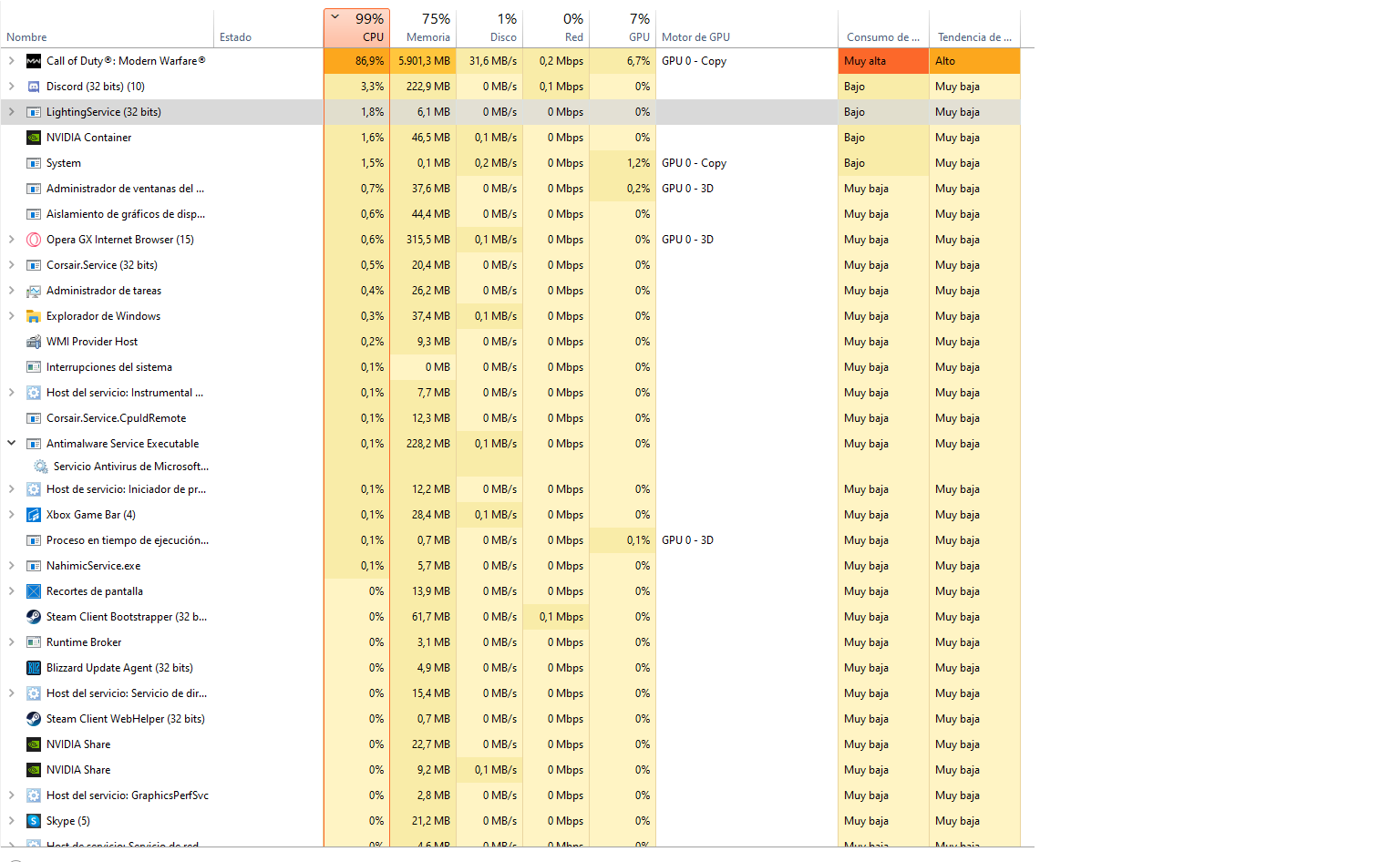Sort by the Memoria column header
Image resolution: width=1400 pixels, height=862 pixels.
click(x=423, y=28)
